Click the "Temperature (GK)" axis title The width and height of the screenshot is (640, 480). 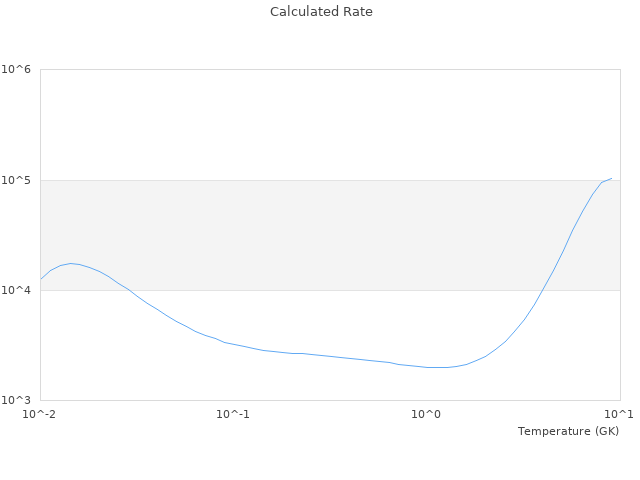click(568, 431)
